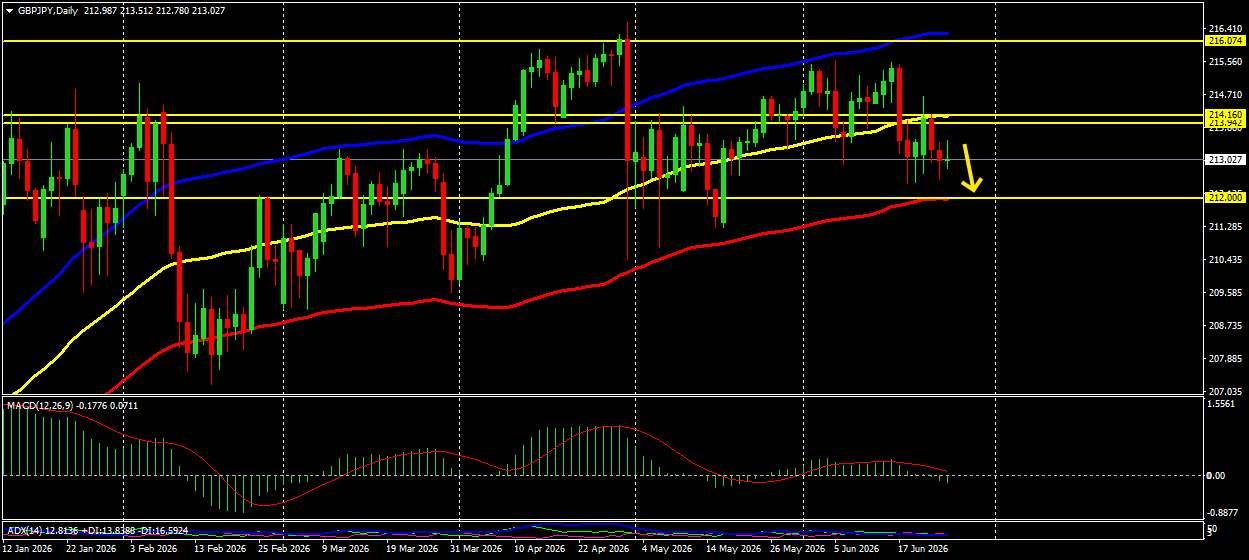
Task: Click the 22 Jan 2026 date label
Action: coord(90,549)
